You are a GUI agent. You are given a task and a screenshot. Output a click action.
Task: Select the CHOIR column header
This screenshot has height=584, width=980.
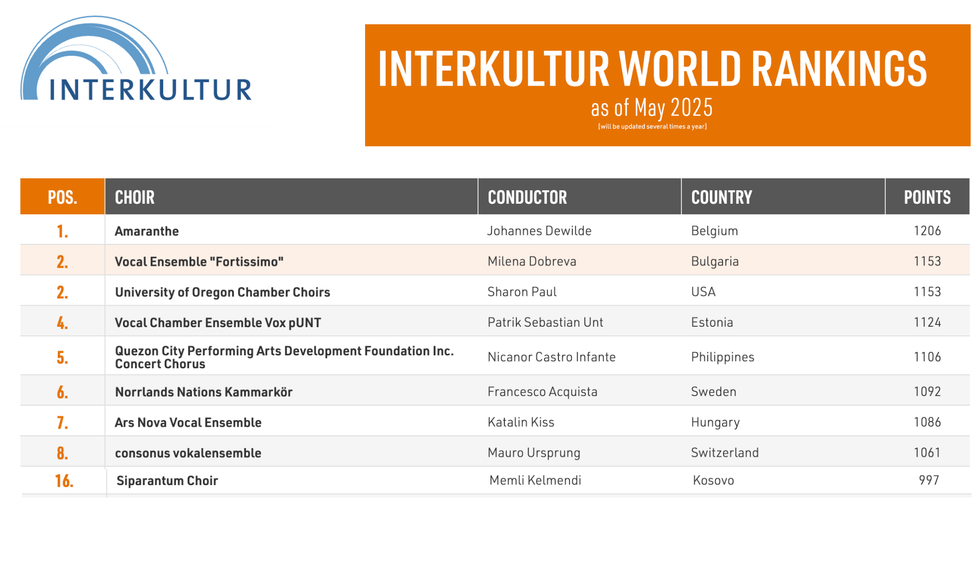click(135, 197)
